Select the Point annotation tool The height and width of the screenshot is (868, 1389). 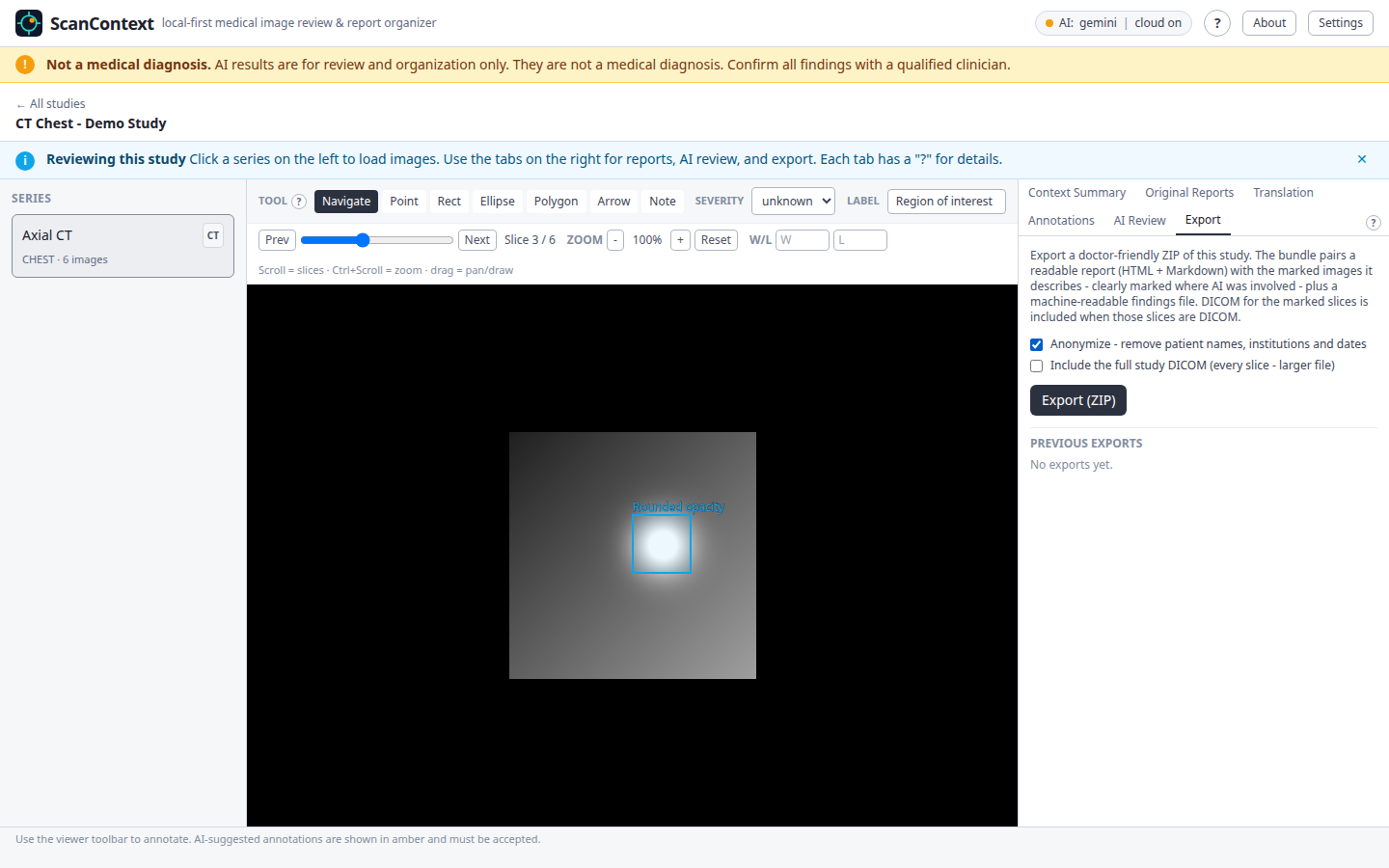pos(404,202)
